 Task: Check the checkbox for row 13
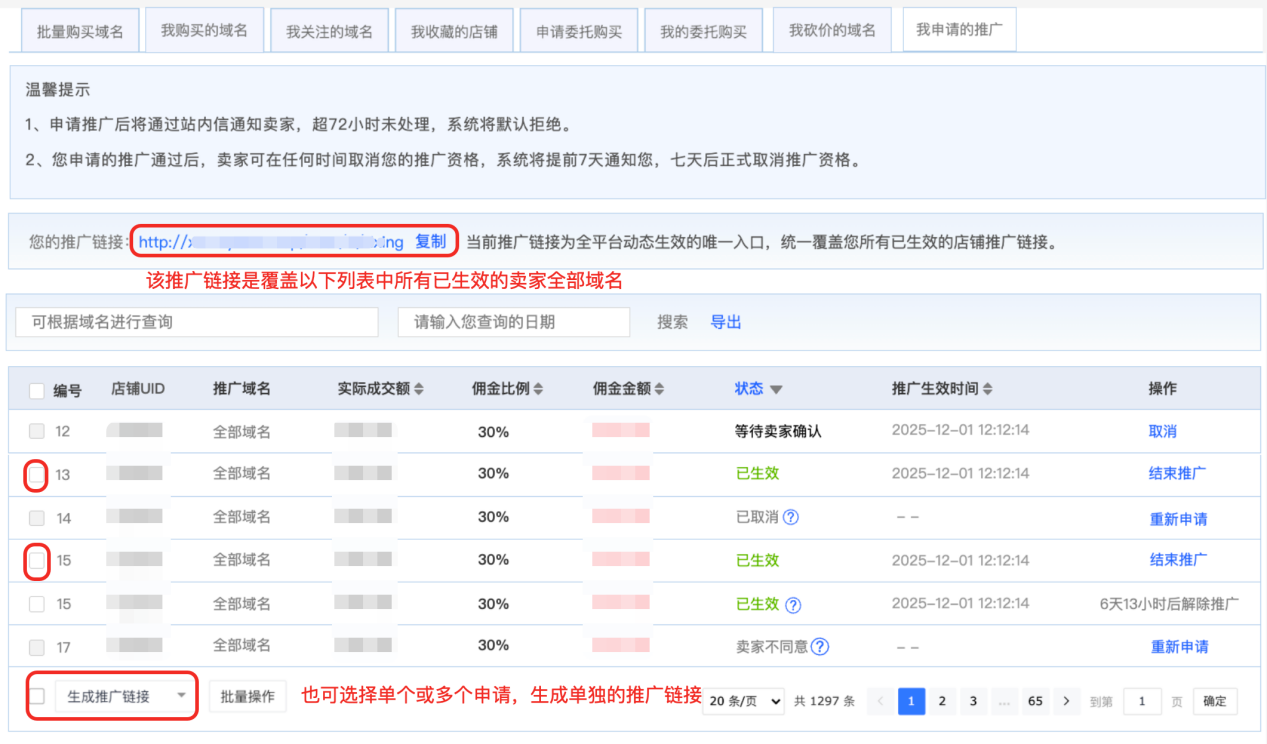click(x=37, y=474)
